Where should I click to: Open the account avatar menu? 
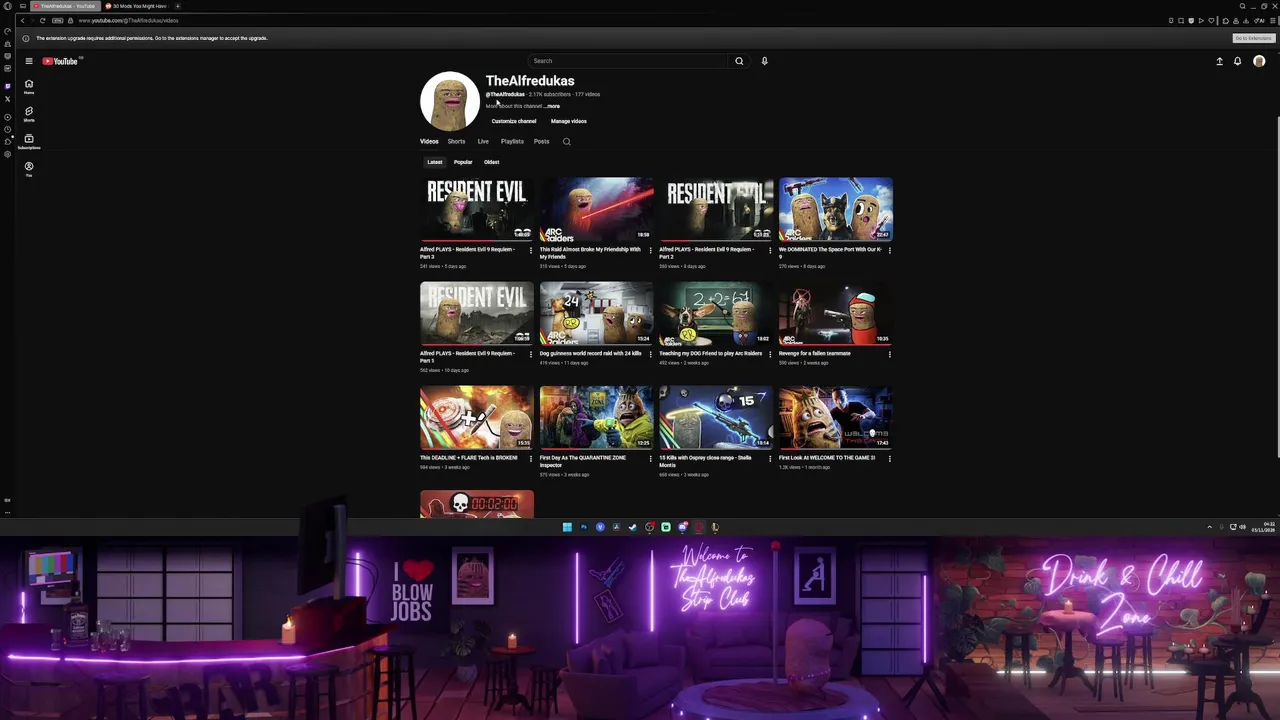point(1259,61)
